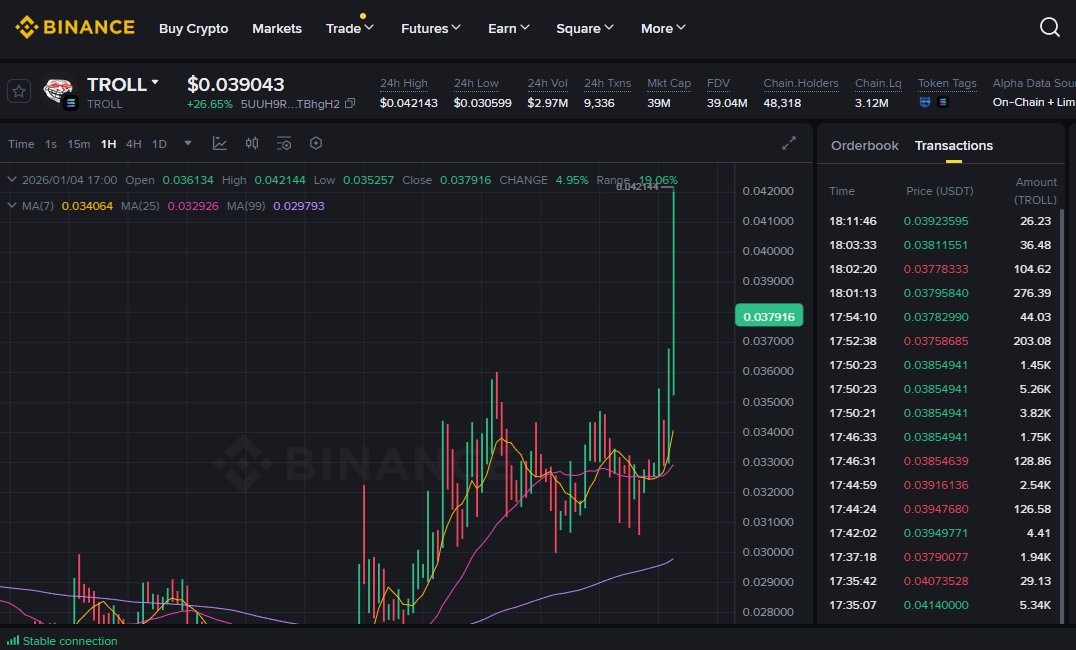Click the 24h High label
The width and height of the screenshot is (1076, 650).
click(x=404, y=83)
